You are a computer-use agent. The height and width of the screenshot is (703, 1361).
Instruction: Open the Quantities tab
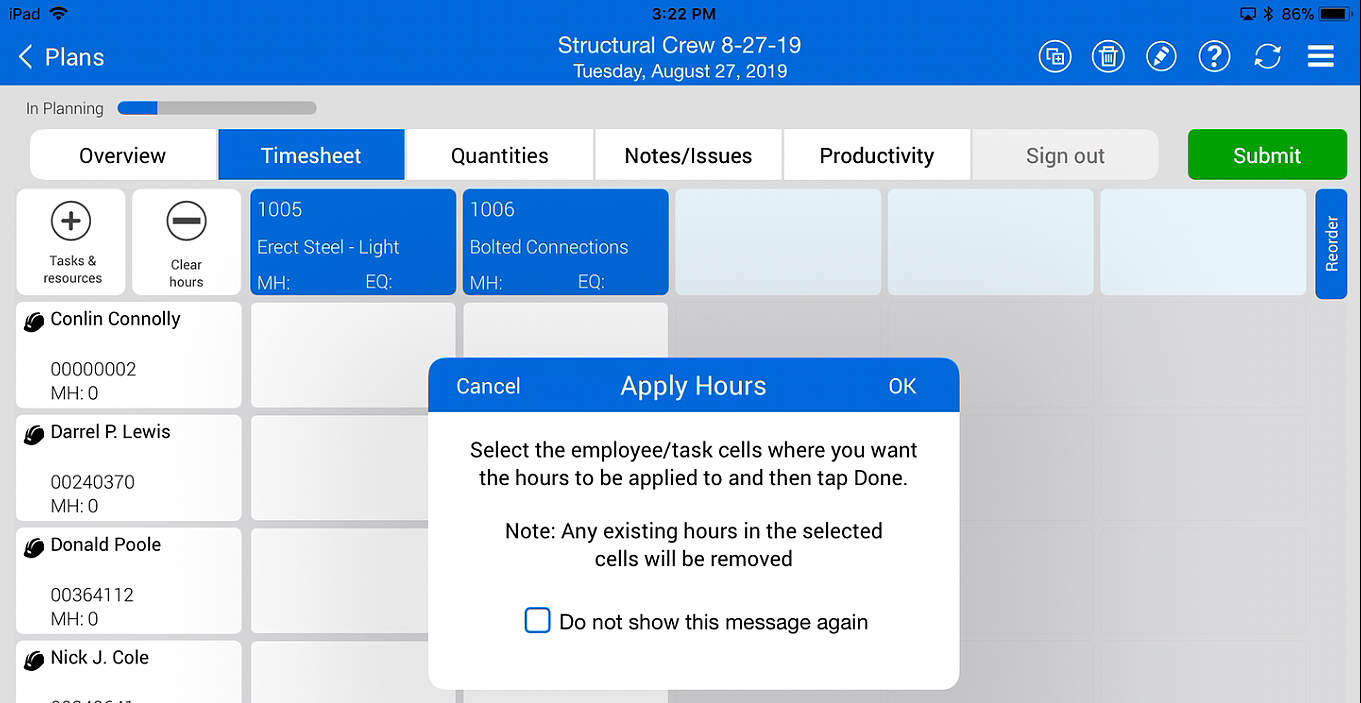click(499, 155)
